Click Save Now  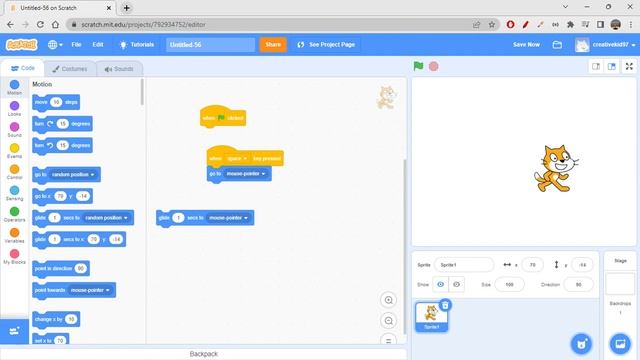(x=526, y=44)
